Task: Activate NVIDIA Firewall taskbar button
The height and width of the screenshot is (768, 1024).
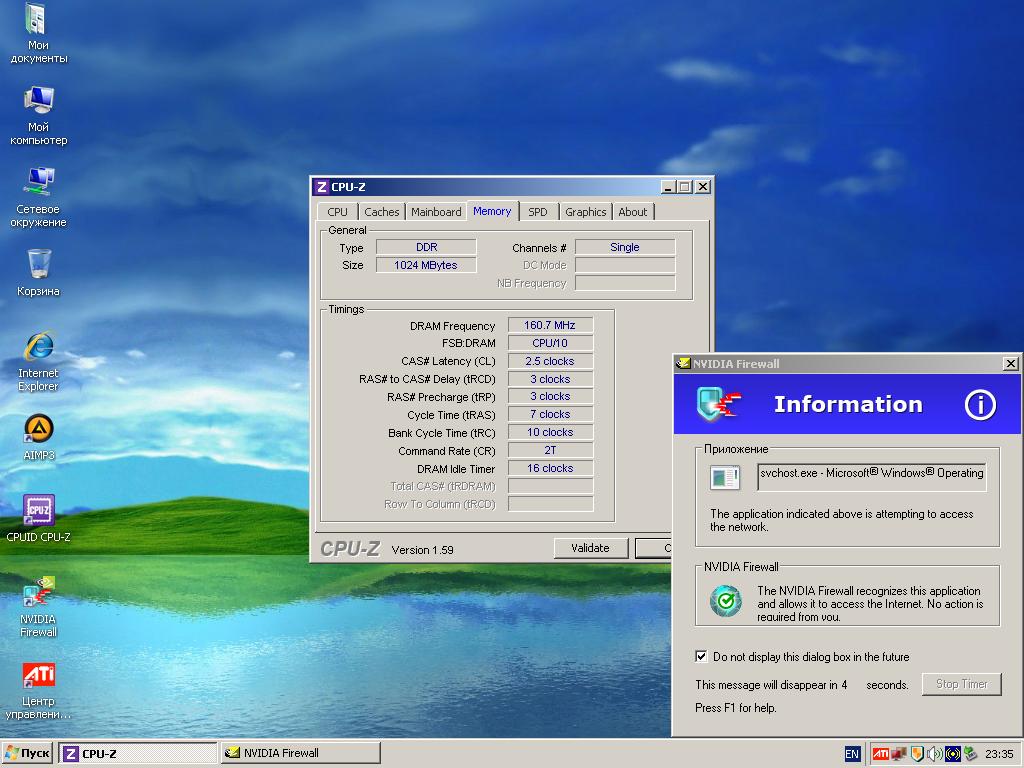Action: click(x=300, y=753)
